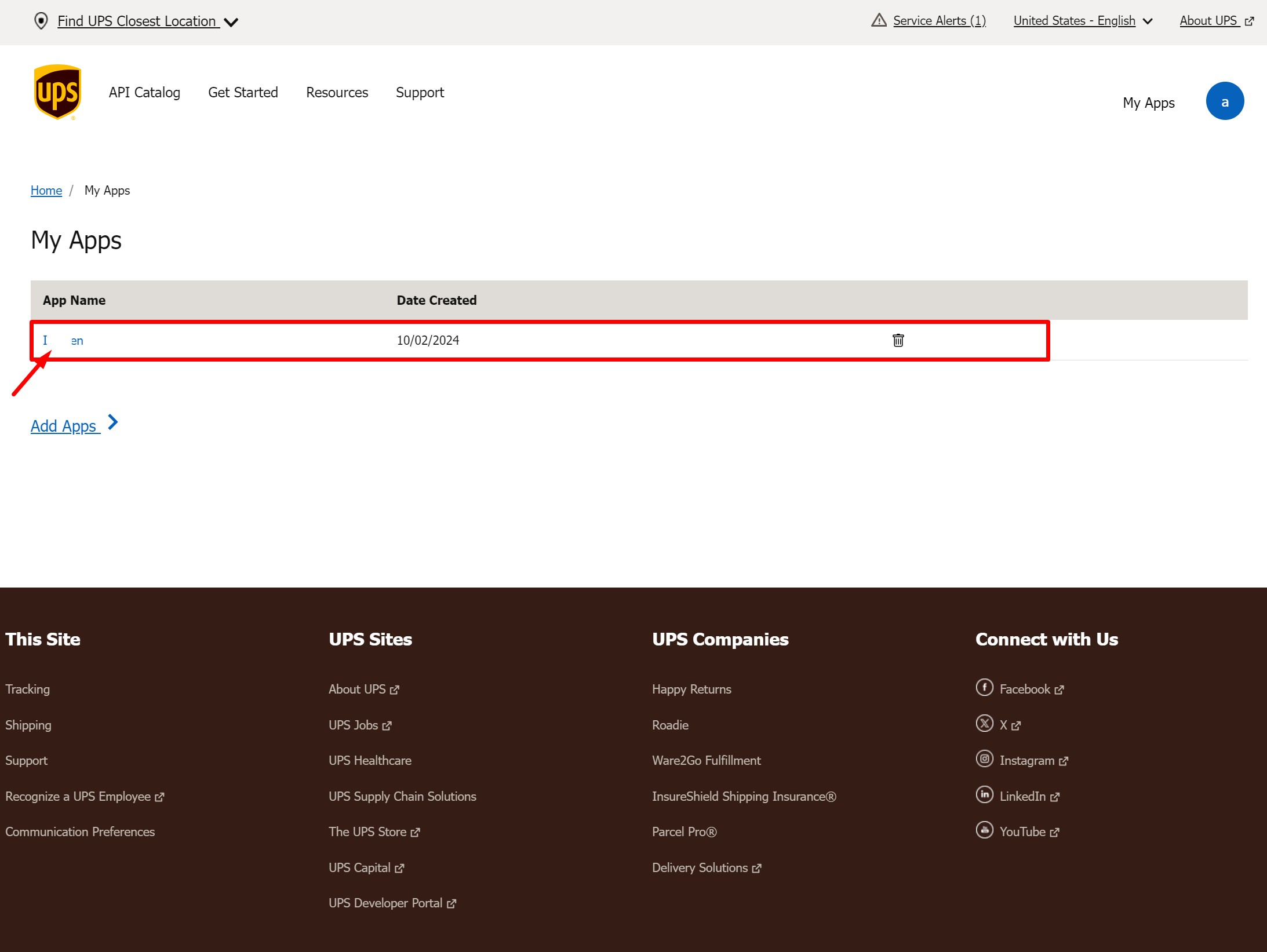Viewport: 1267px width, 952px height.
Task: Click the Support footer link
Action: pyautogui.click(x=26, y=760)
